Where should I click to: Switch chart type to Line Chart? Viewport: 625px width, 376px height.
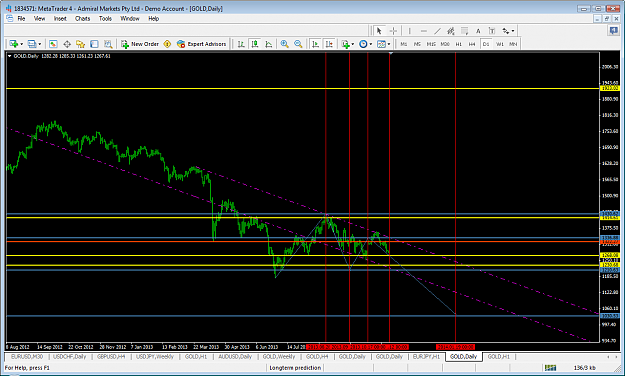click(x=268, y=44)
